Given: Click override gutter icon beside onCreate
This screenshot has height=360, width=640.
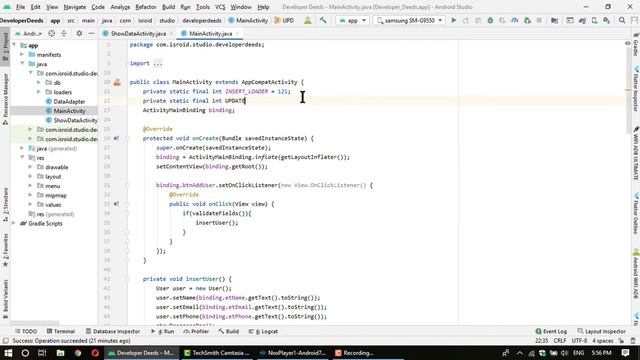Looking at the screenshot, I should [x=116, y=138].
